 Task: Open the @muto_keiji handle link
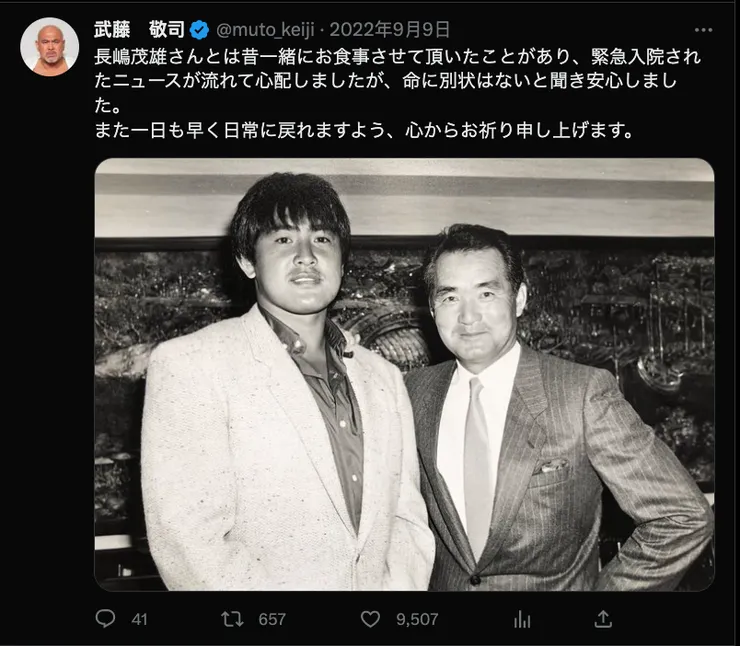coord(265,30)
